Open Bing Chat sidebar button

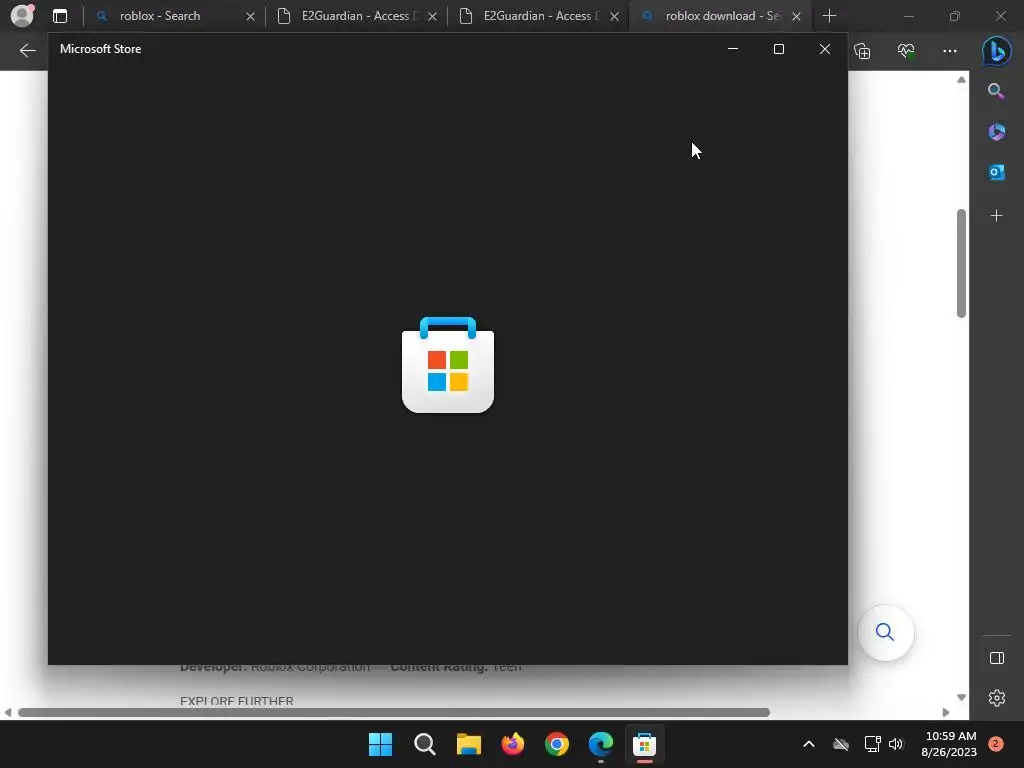pos(997,51)
